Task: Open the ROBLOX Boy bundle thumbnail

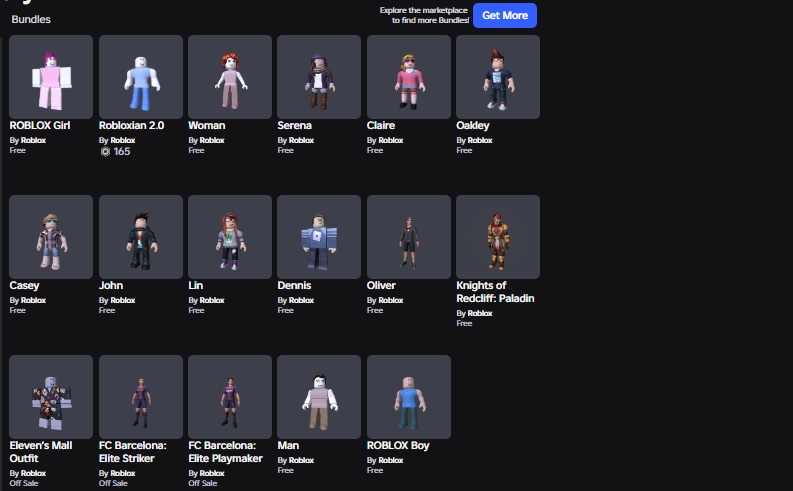Action: (409, 397)
